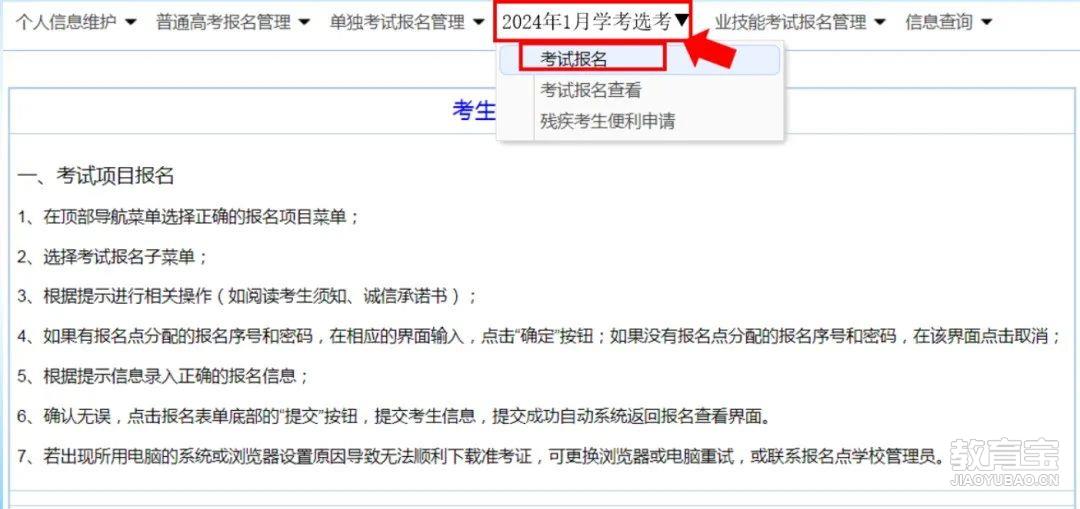Select the 单独考试报名管理 menu text

coord(397,23)
